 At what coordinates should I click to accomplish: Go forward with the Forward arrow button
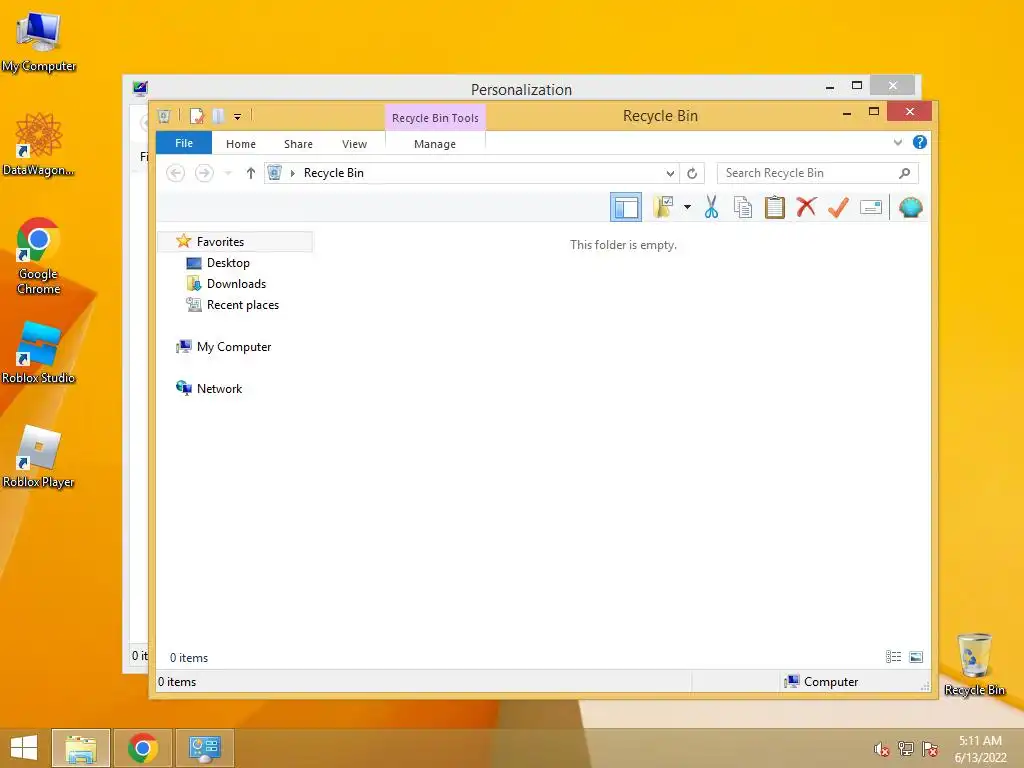tap(204, 173)
